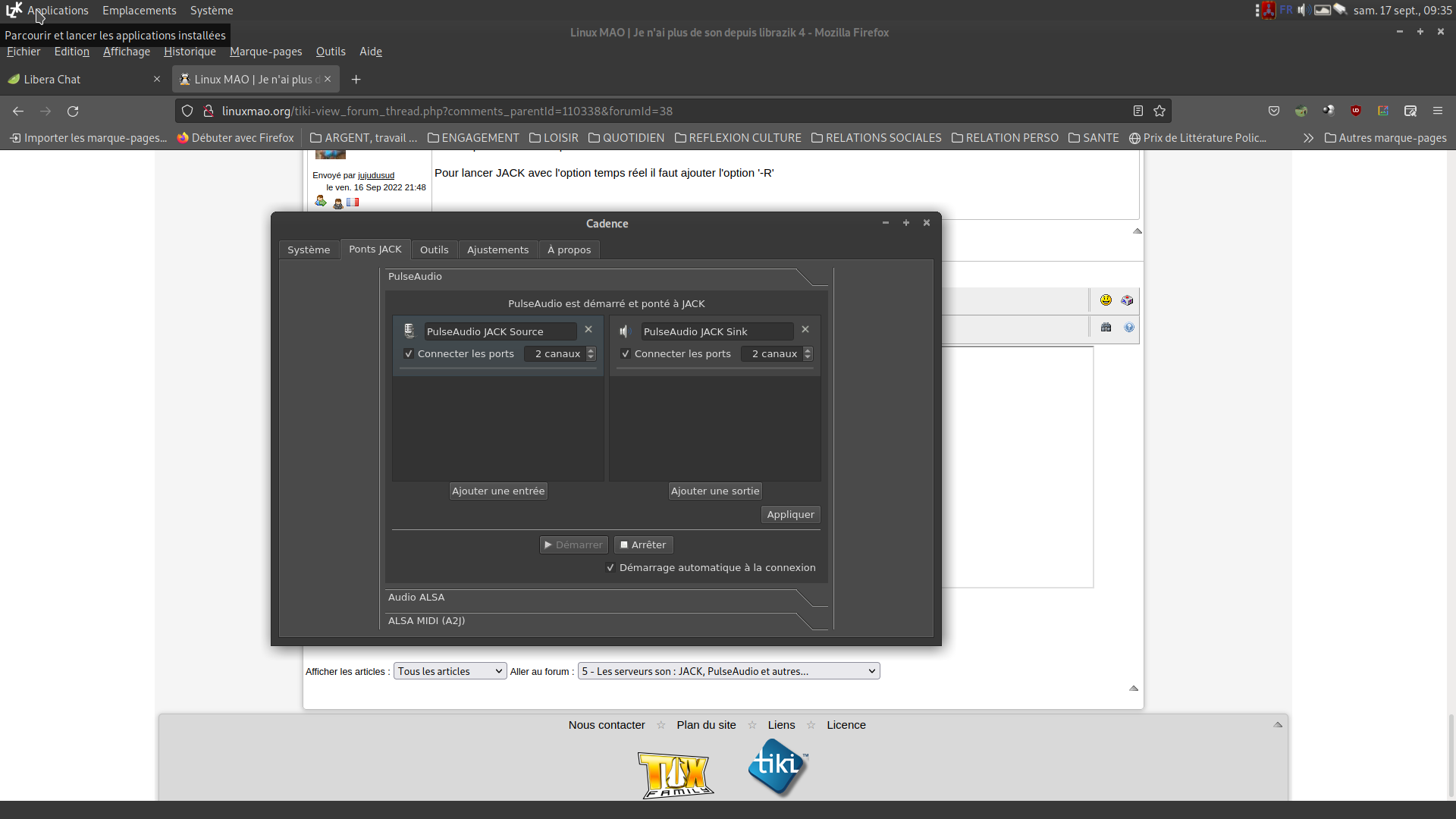
Task: Click the smiley emoticon icon
Action: coord(1106,300)
